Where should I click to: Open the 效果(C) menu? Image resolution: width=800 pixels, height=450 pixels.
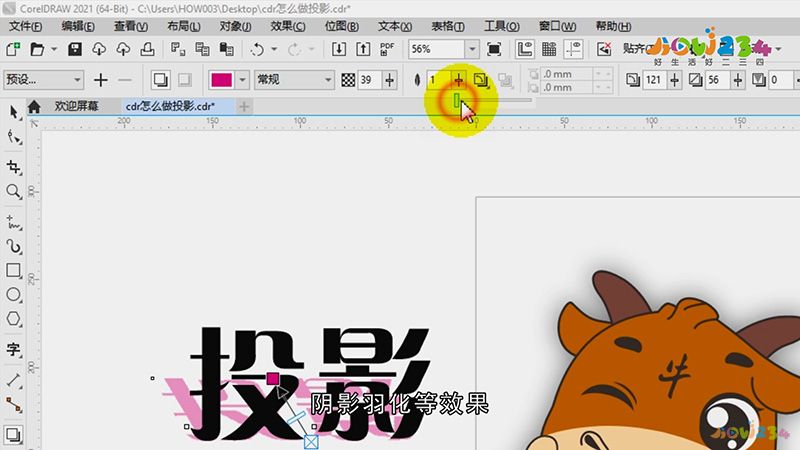pos(288,26)
